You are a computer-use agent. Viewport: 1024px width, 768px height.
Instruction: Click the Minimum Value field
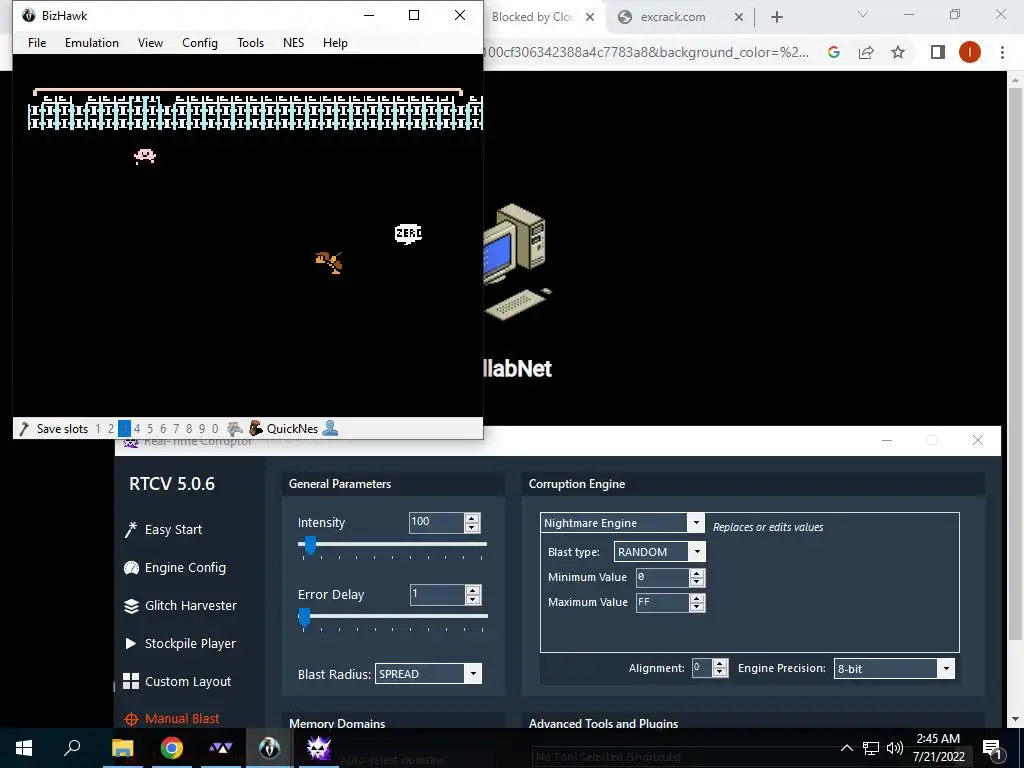662,577
